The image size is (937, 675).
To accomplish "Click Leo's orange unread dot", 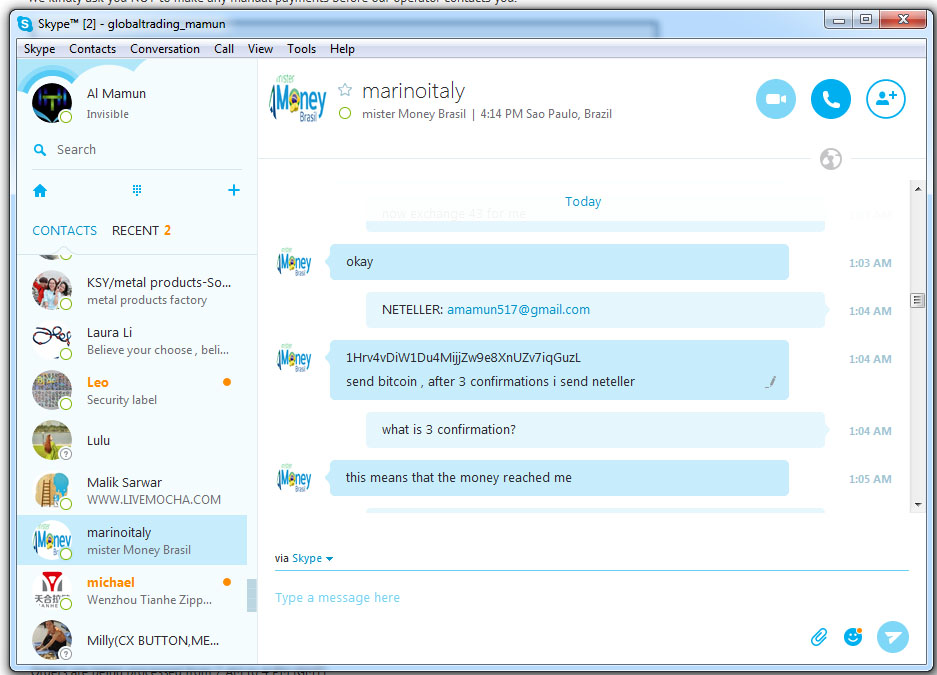I will point(227,382).
